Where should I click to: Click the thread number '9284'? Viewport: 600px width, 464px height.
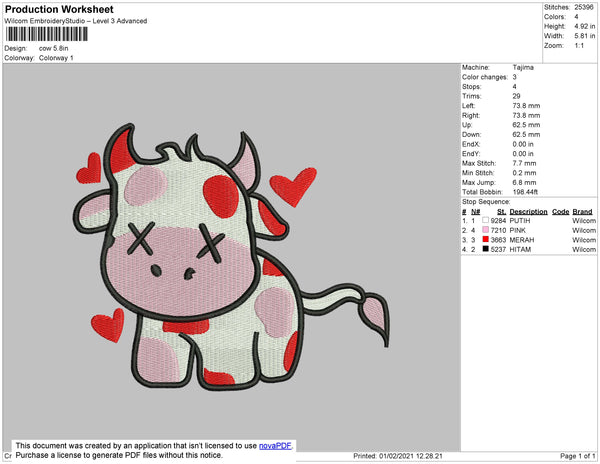[x=498, y=221]
